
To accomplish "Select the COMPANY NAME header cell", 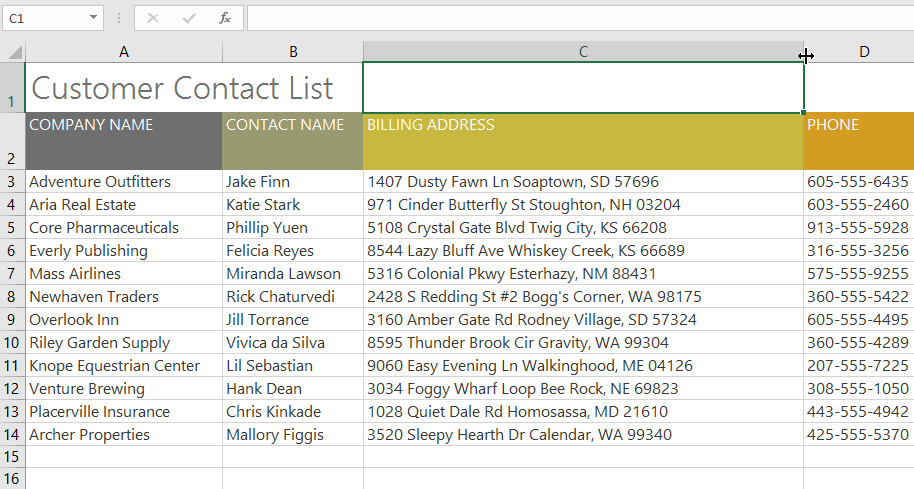I will click(124, 140).
